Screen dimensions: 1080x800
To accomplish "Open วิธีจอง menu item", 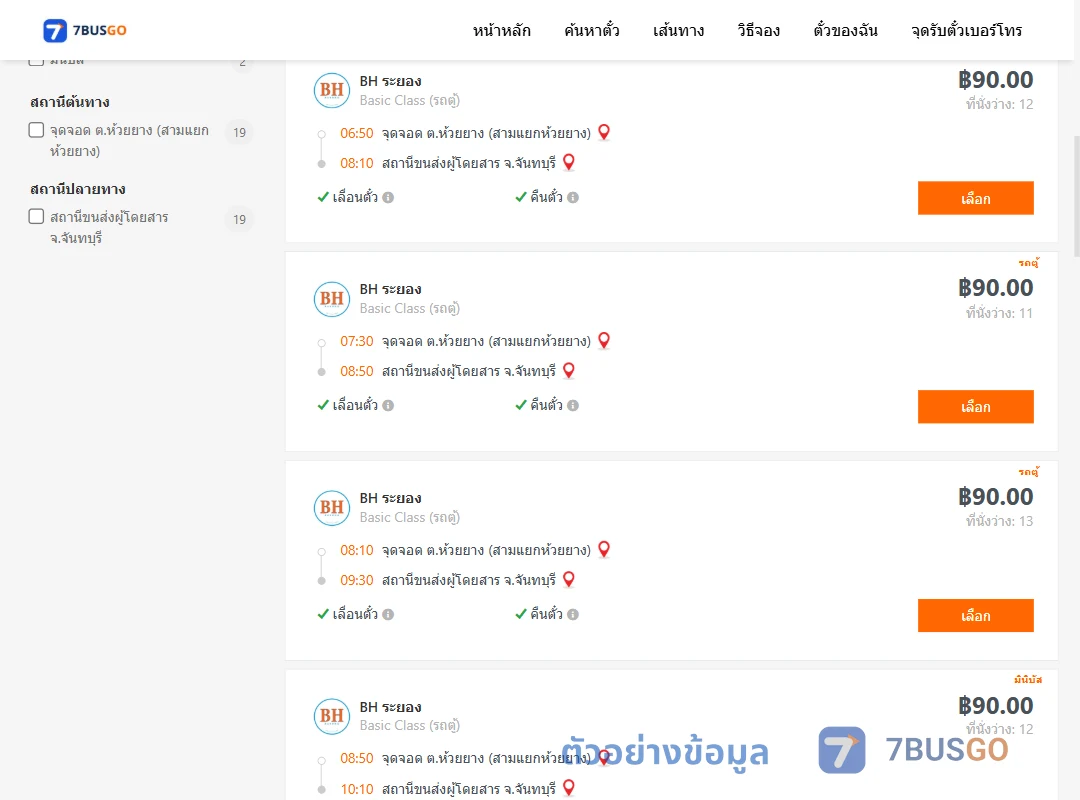I will tap(758, 30).
